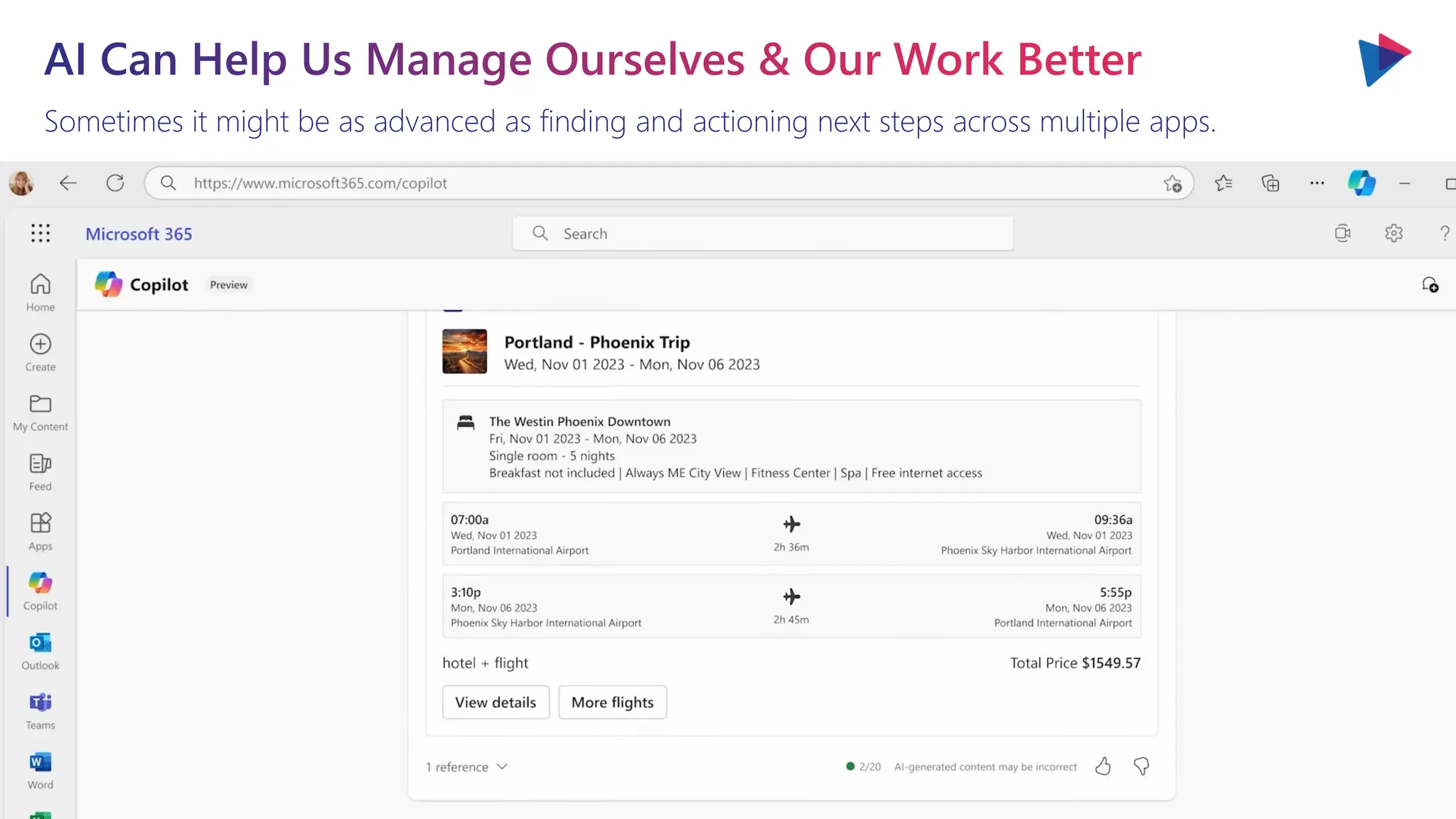
Task: Click the magnifier icon in address bar
Action: click(168, 183)
